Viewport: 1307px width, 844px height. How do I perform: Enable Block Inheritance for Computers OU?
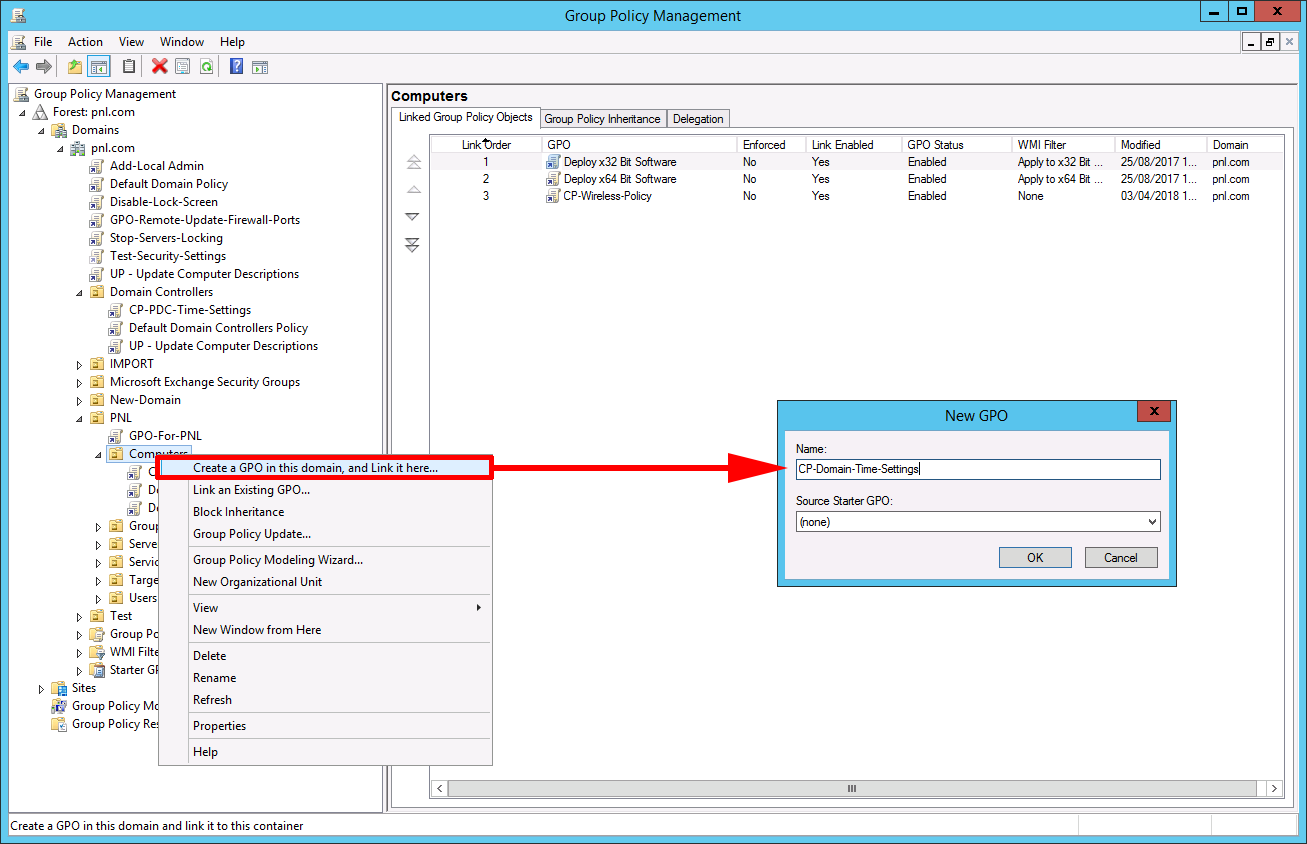238,511
